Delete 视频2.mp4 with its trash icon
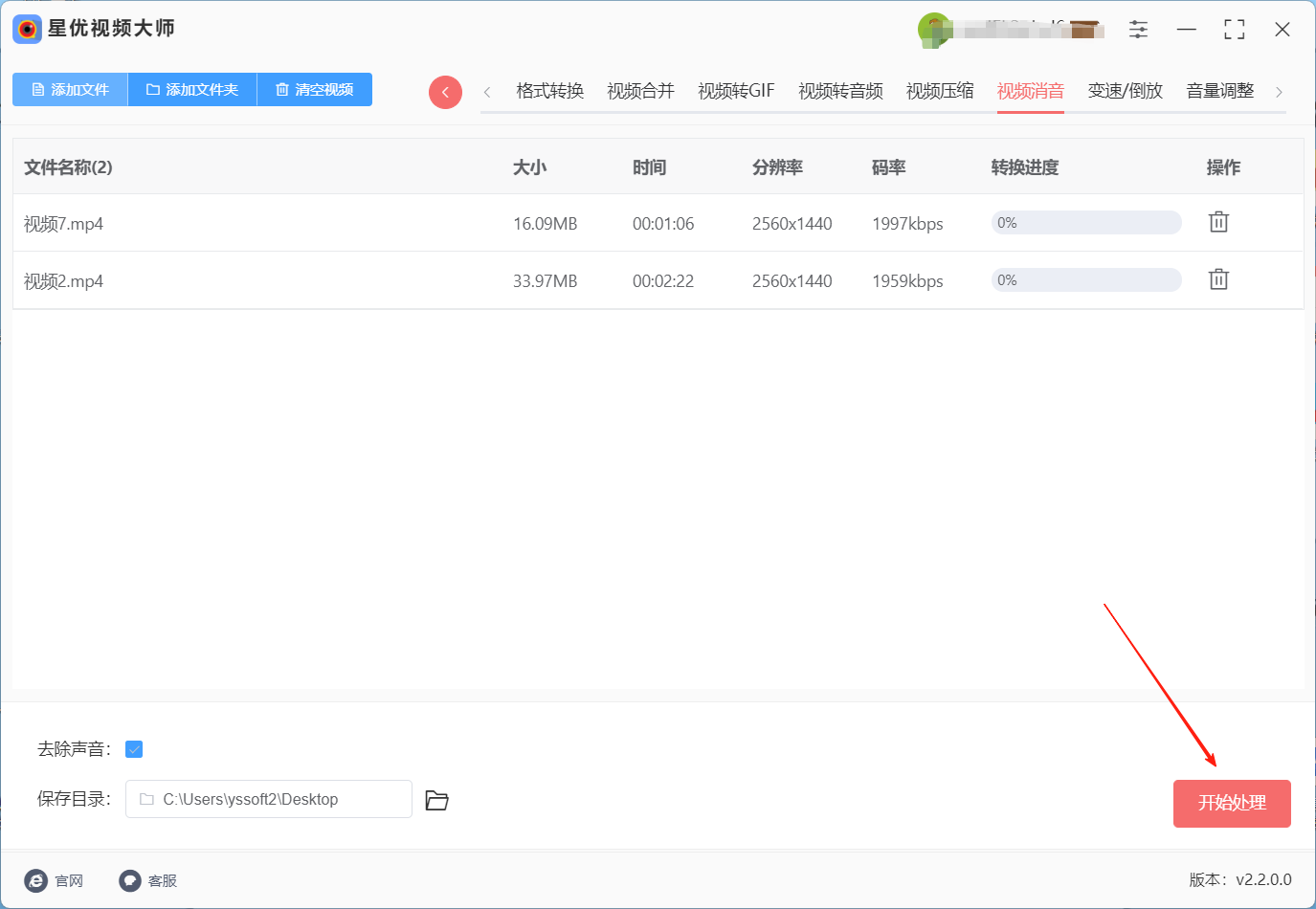Image resolution: width=1316 pixels, height=909 pixels. coord(1218,279)
